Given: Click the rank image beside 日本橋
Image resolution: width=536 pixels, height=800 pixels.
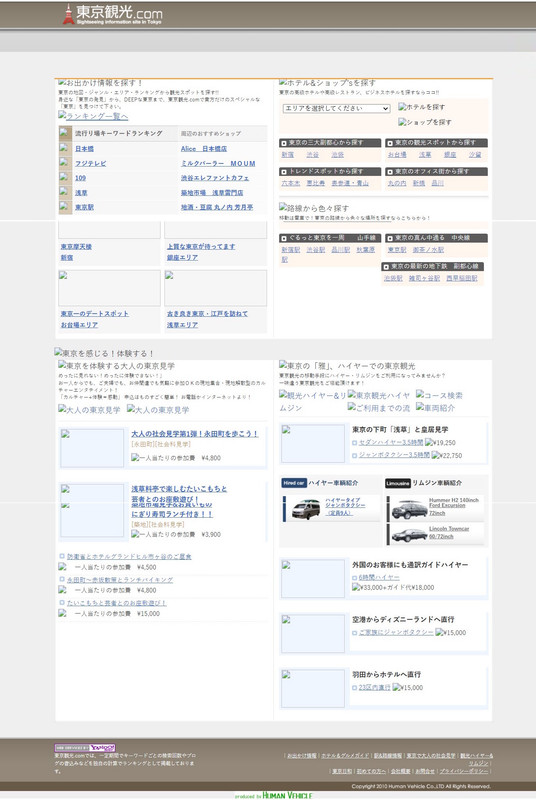Looking at the screenshot, I should pos(64,148).
